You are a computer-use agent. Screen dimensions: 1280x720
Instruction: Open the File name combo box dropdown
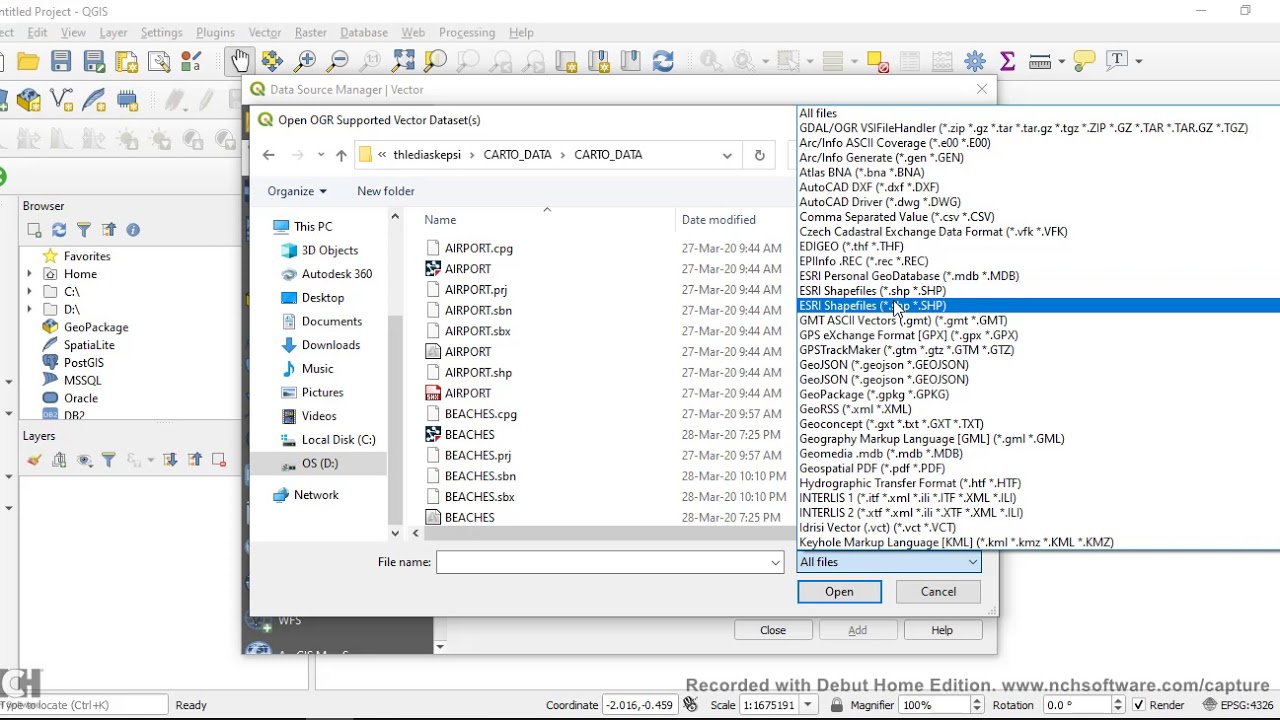pos(775,562)
